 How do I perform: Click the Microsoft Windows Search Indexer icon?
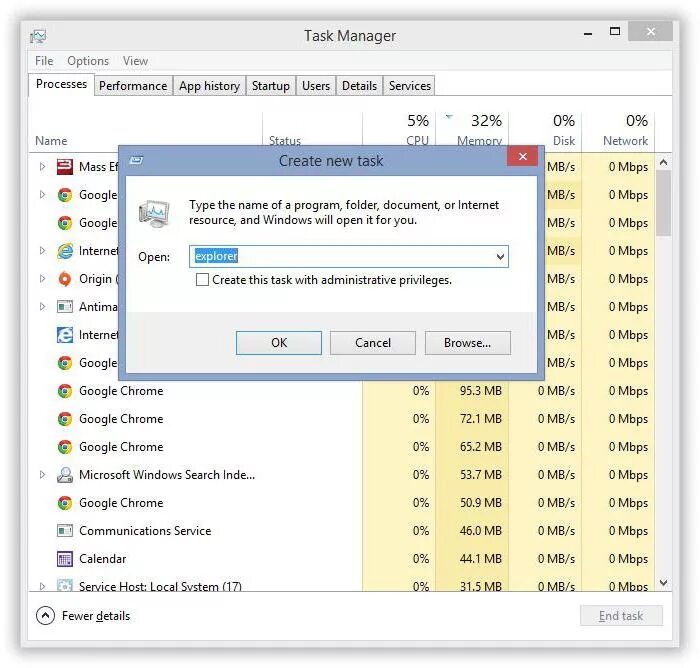[x=65, y=475]
